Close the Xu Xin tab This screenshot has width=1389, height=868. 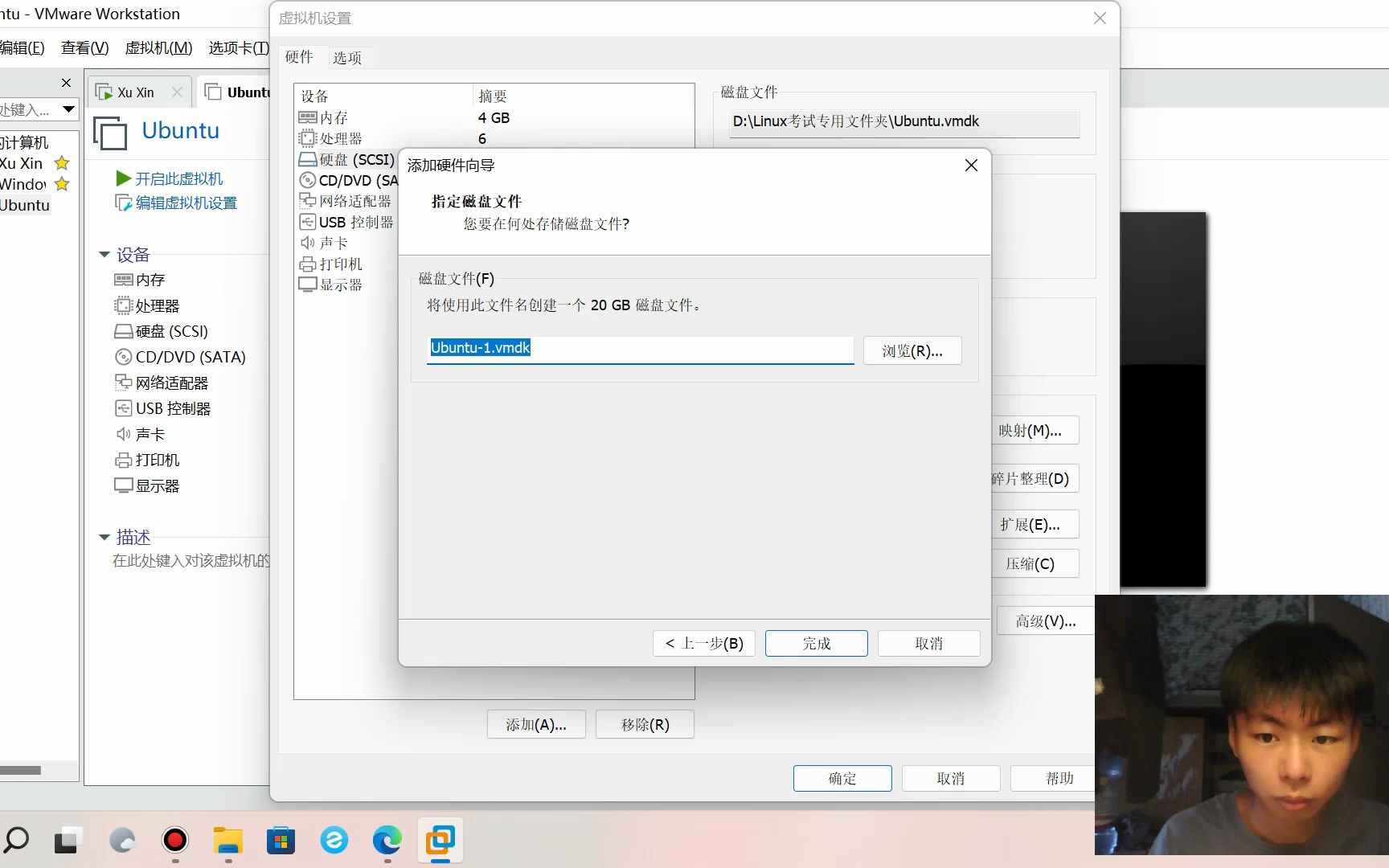click(x=178, y=92)
